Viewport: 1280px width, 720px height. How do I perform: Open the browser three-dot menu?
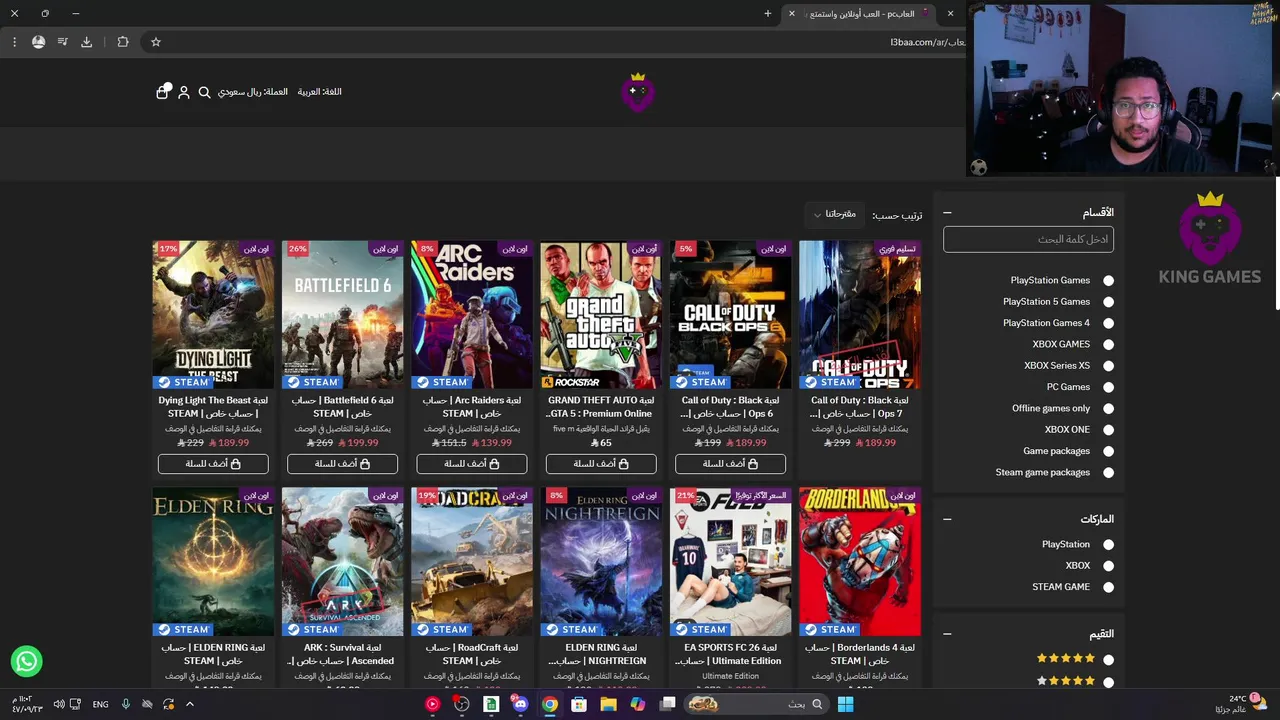(x=14, y=42)
